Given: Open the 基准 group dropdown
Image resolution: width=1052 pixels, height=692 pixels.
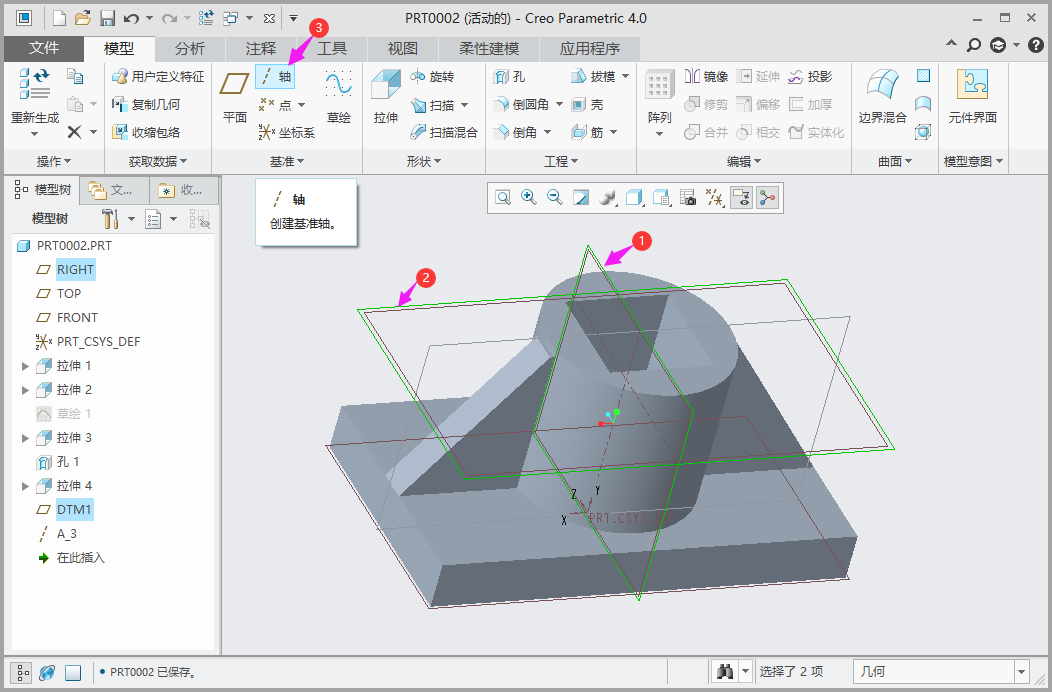Looking at the screenshot, I should pos(287,161).
